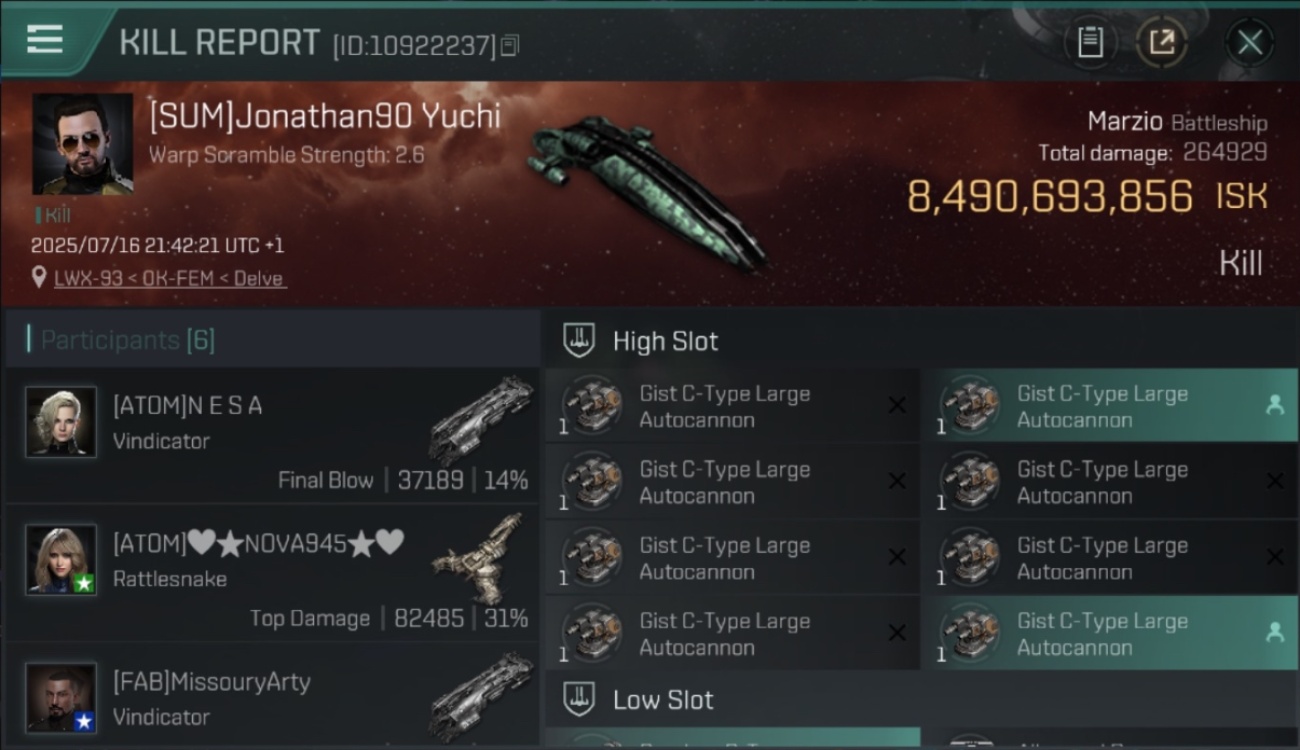Close the kill report window
The height and width of the screenshot is (750, 1300).
1250,42
